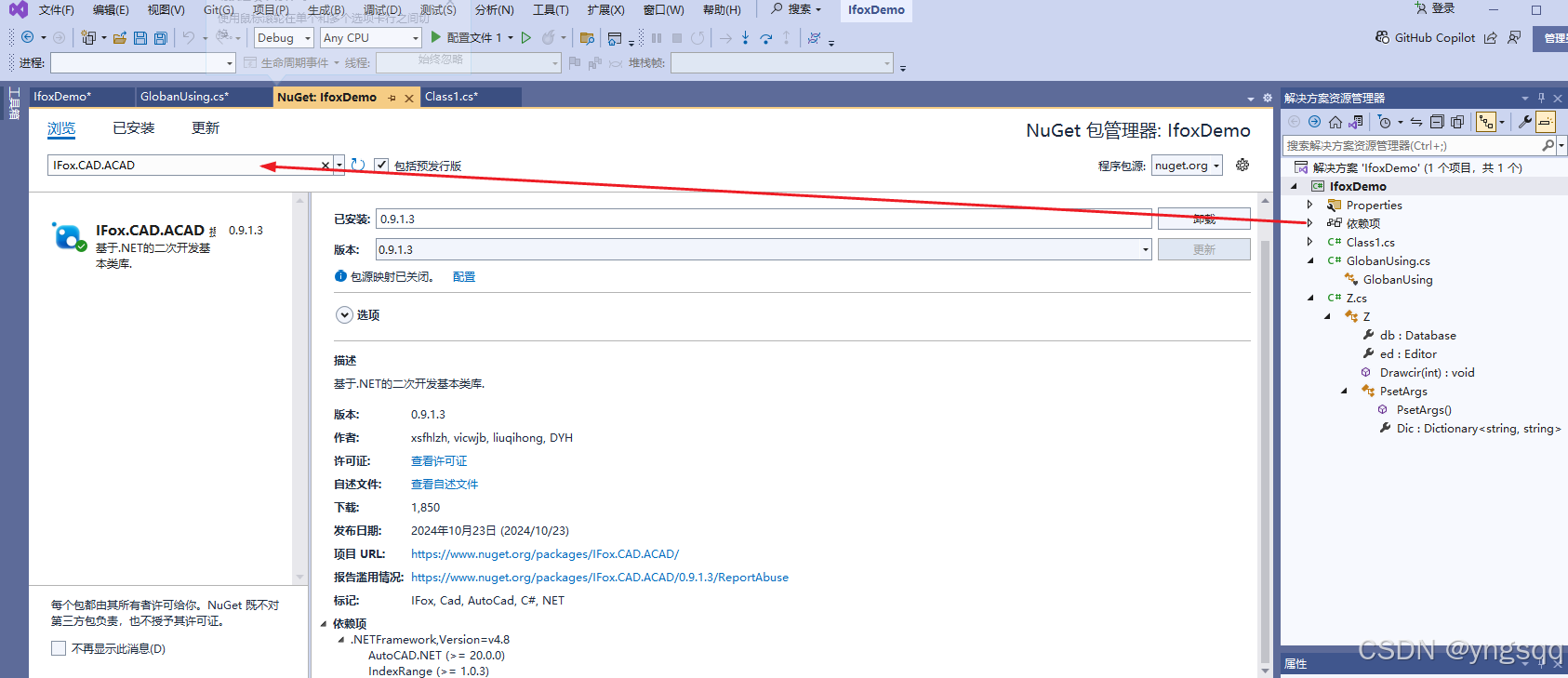Click the configure package source mapping link

point(464,277)
